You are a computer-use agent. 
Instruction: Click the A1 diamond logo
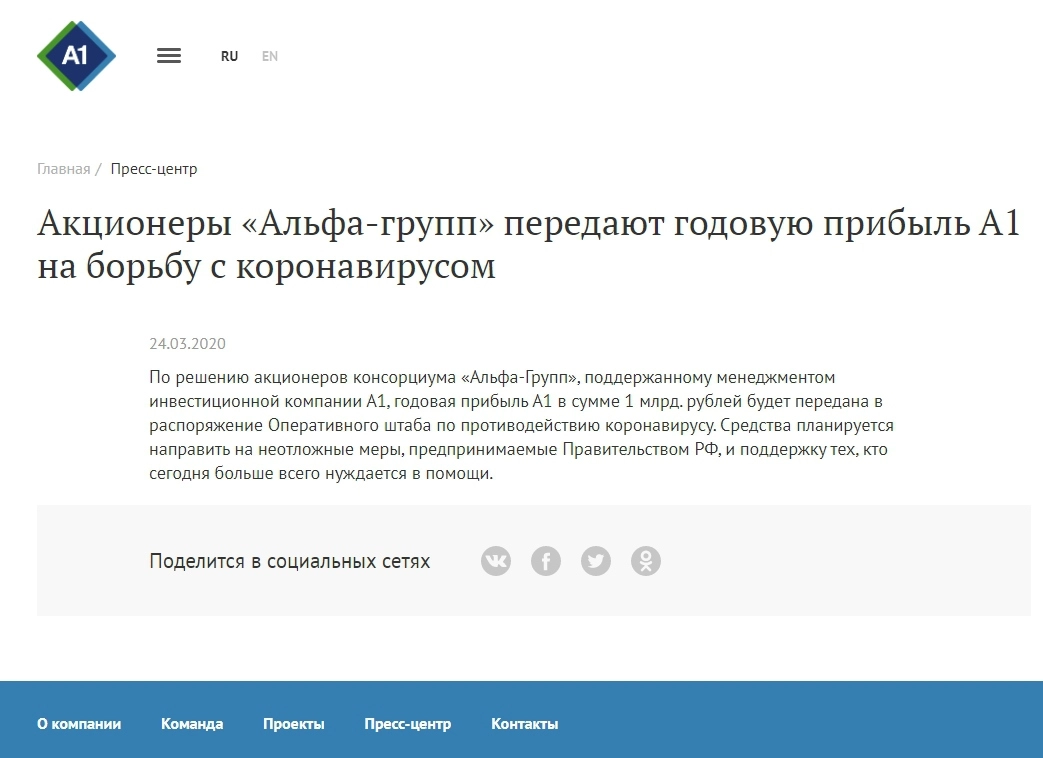(76, 56)
